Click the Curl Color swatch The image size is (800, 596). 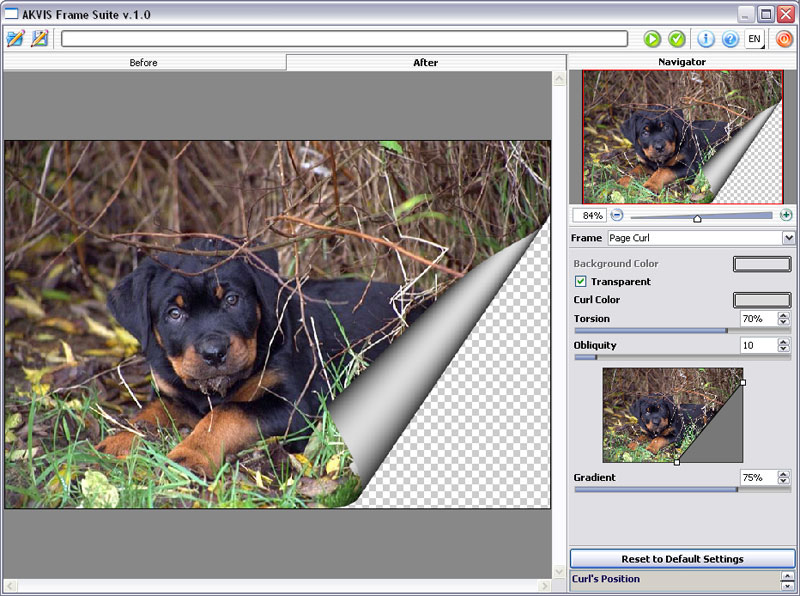click(762, 300)
